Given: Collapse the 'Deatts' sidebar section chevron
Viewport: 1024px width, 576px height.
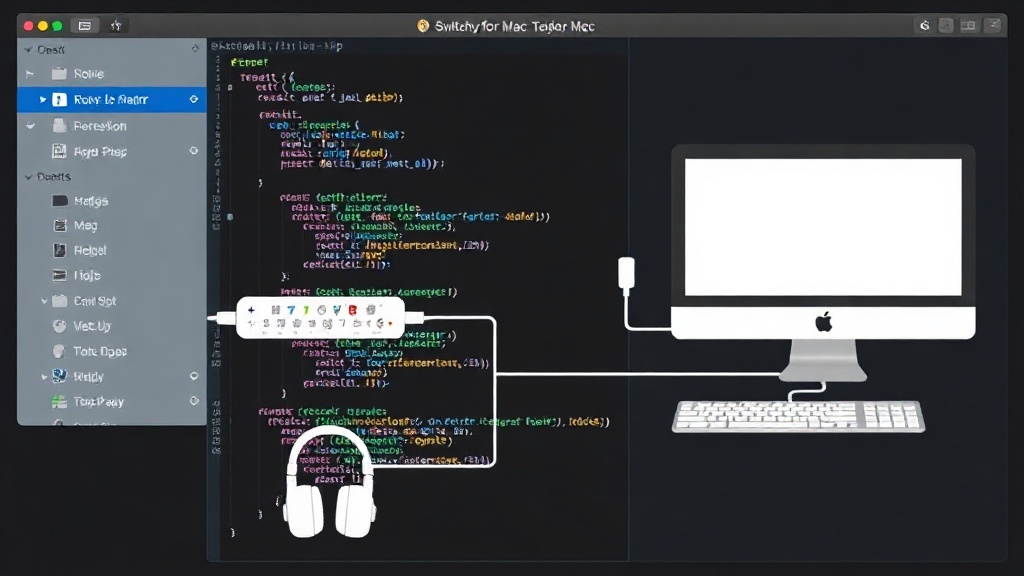Looking at the screenshot, I should [28, 177].
